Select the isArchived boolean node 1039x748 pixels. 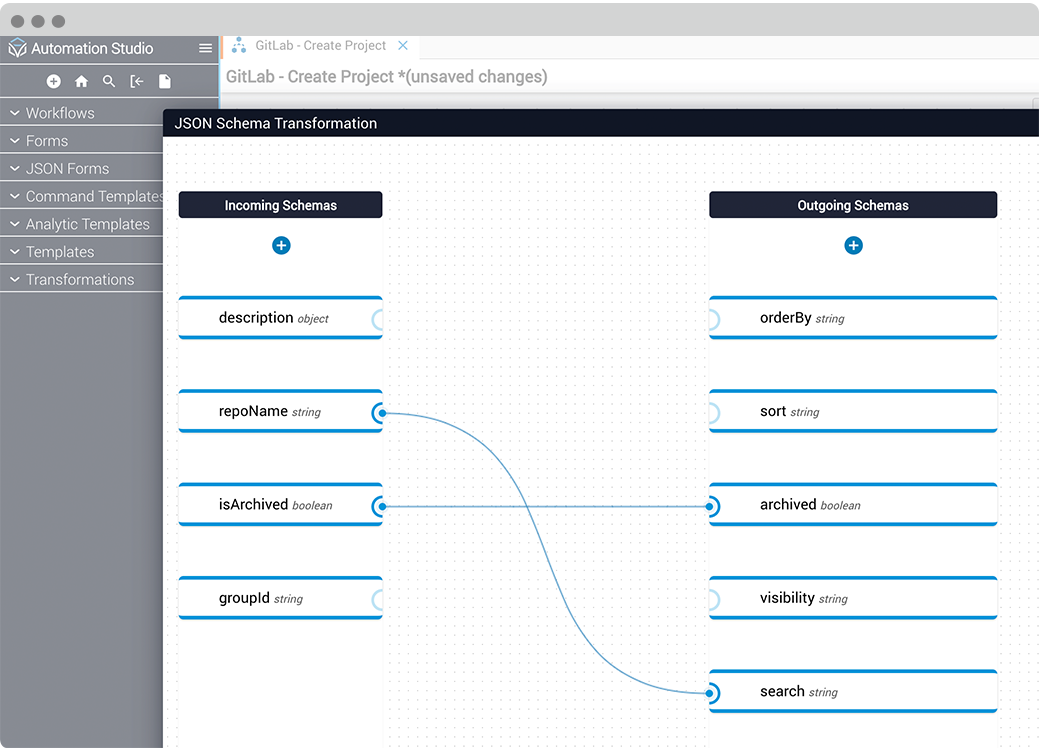[x=280, y=505]
